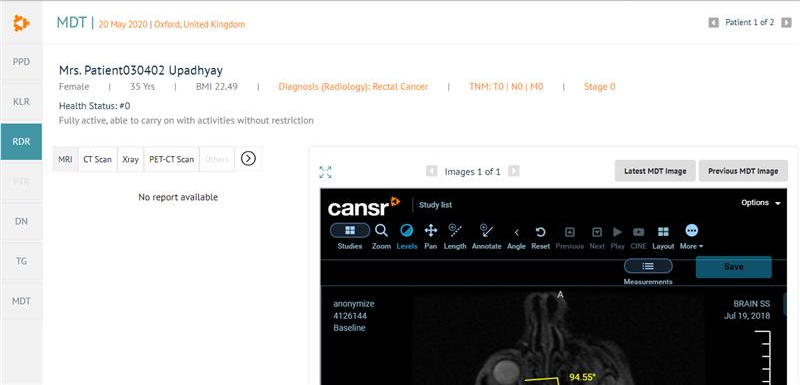Click the Diagnosis Rectal Cancer text

[353, 87]
